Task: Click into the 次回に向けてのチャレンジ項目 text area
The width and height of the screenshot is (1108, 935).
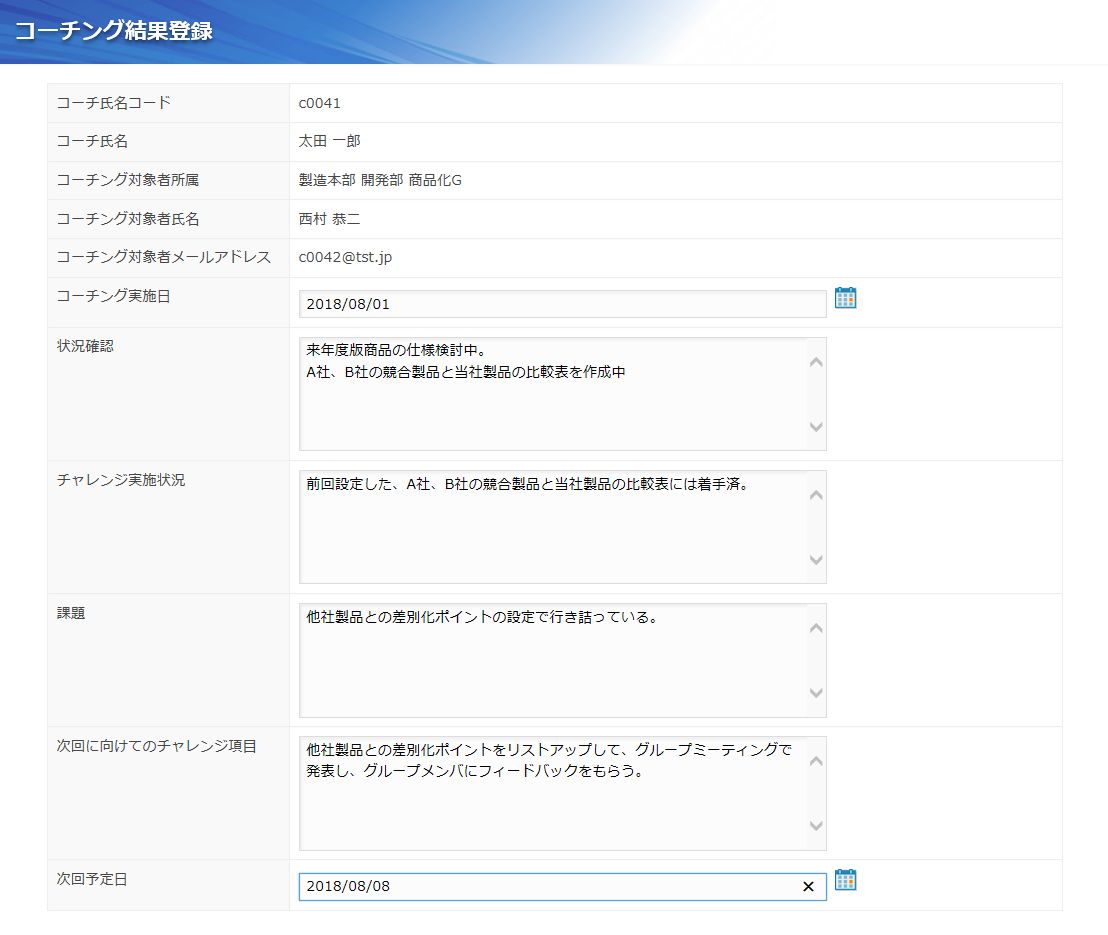Action: pyautogui.click(x=552, y=793)
